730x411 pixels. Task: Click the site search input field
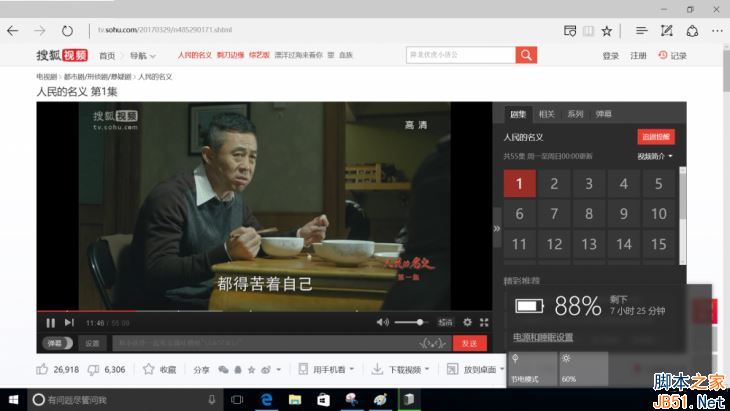(460, 55)
